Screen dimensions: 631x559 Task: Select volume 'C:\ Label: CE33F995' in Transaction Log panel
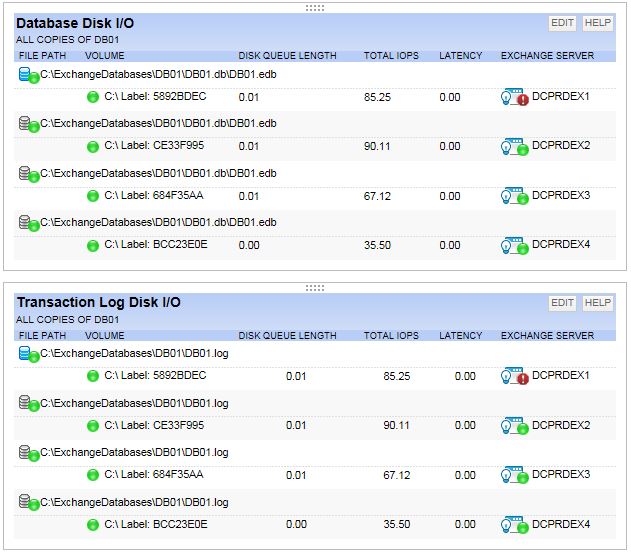(154, 425)
